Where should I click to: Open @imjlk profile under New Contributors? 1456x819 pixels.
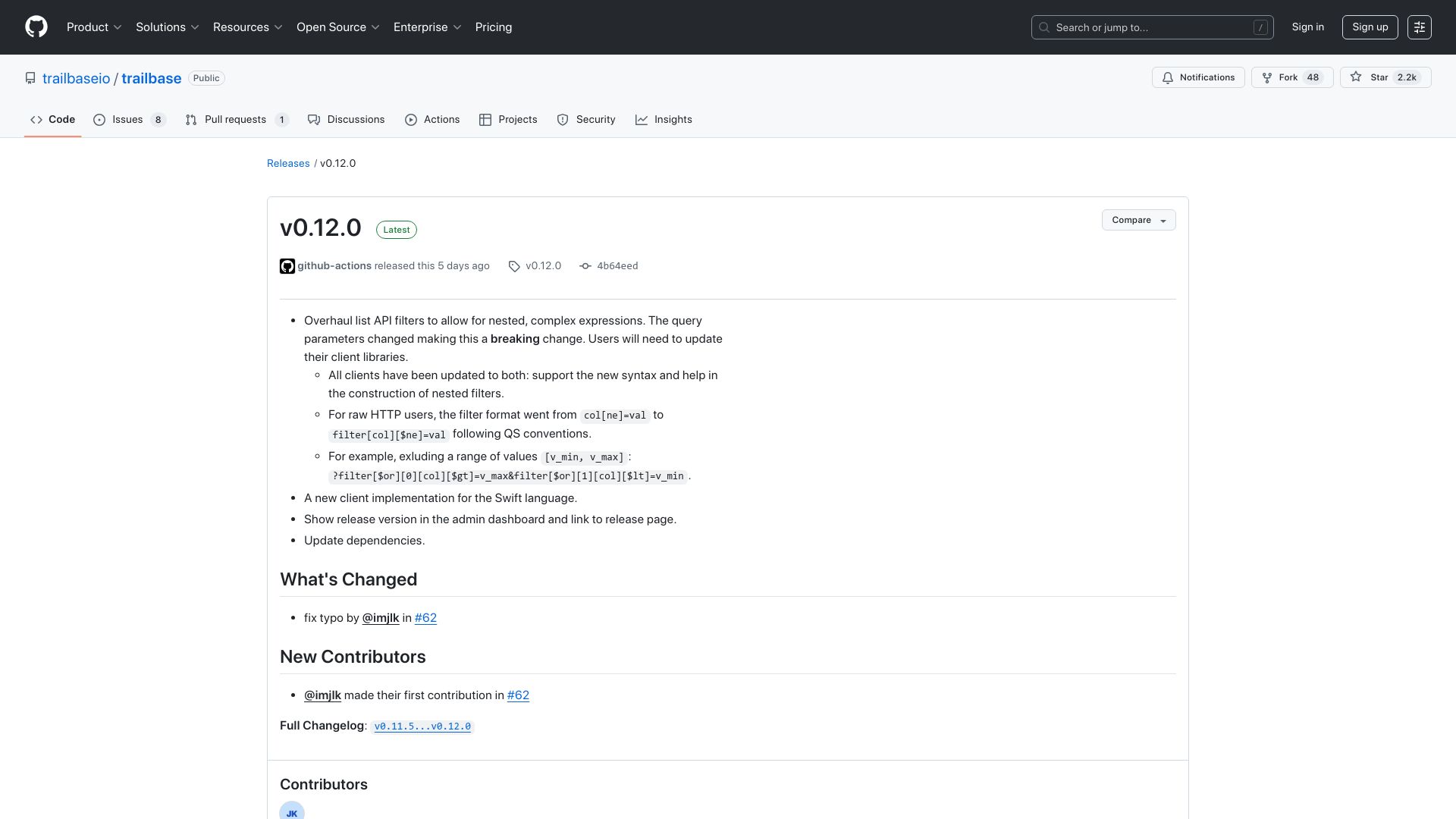pyautogui.click(x=322, y=695)
